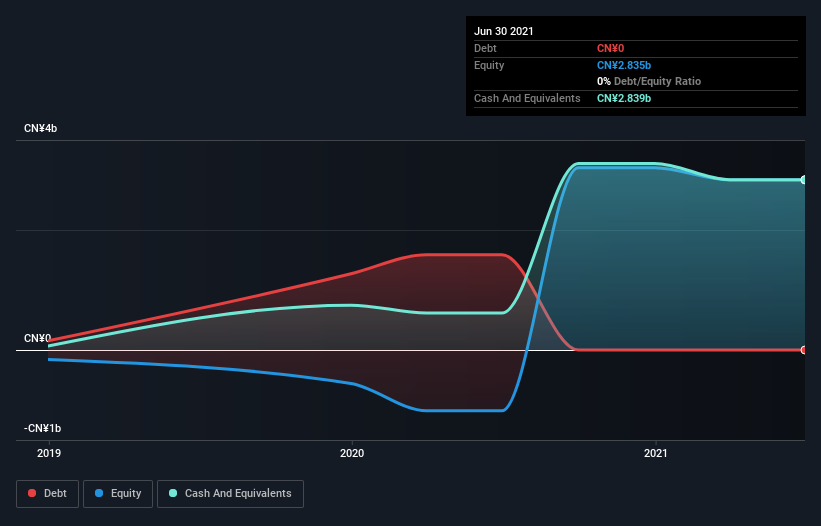The image size is (821, 526).
Task: Click the Cash And Equivalents tooltip row label
Action: 527,98
